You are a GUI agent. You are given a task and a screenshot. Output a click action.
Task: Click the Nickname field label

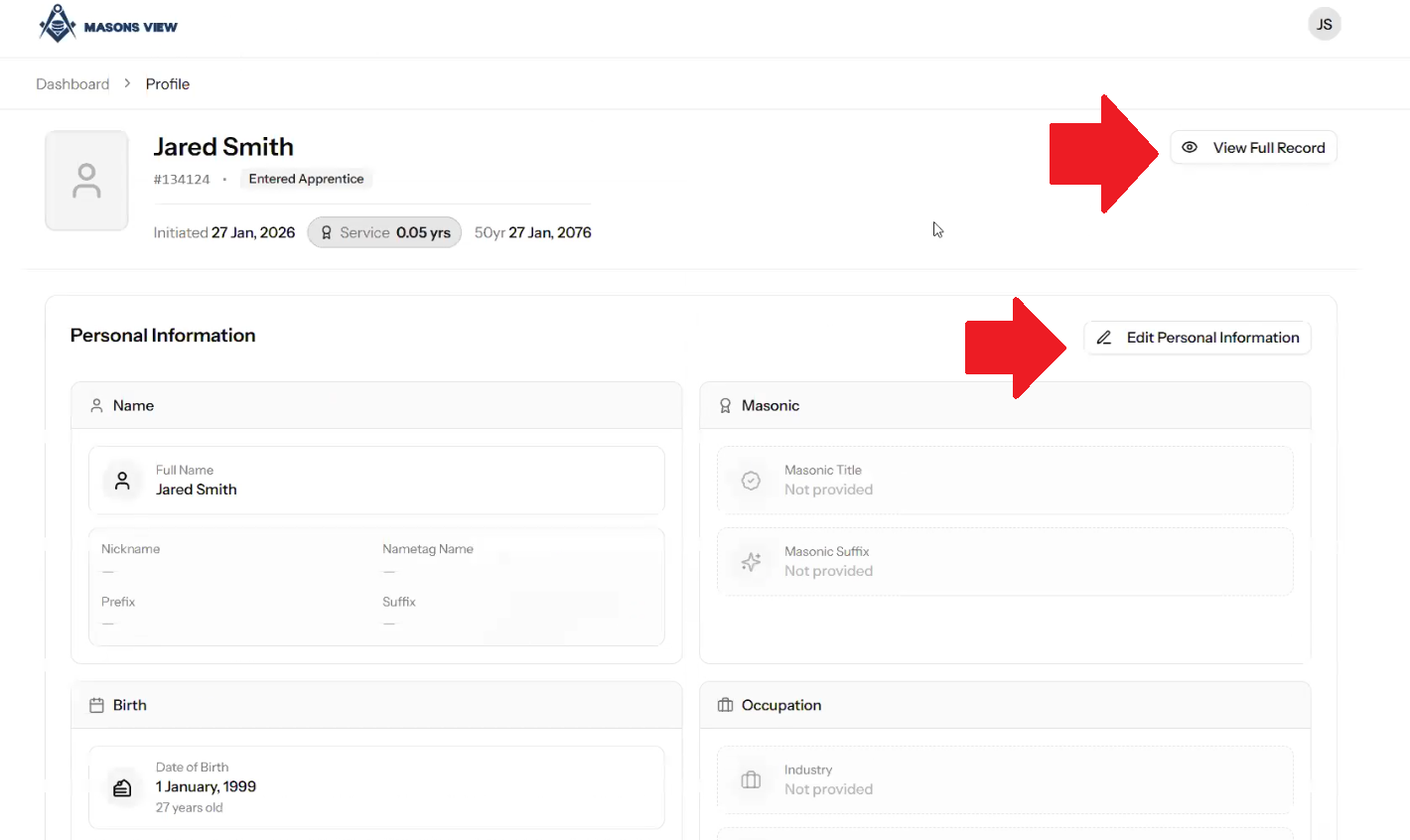pyautogui.click(x=130, y=549)
